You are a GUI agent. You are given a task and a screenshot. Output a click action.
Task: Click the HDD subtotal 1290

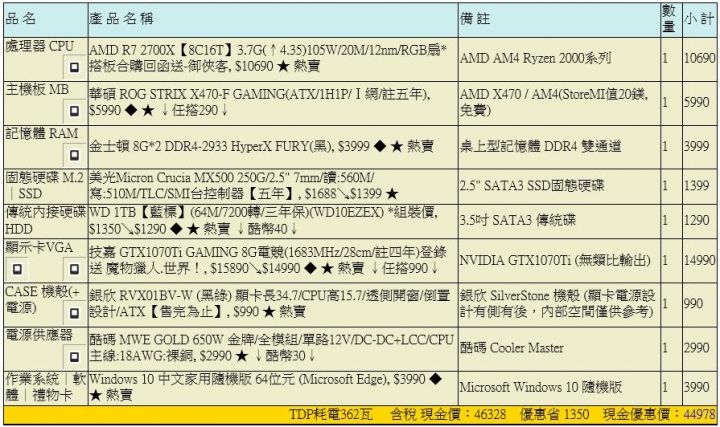697,220
